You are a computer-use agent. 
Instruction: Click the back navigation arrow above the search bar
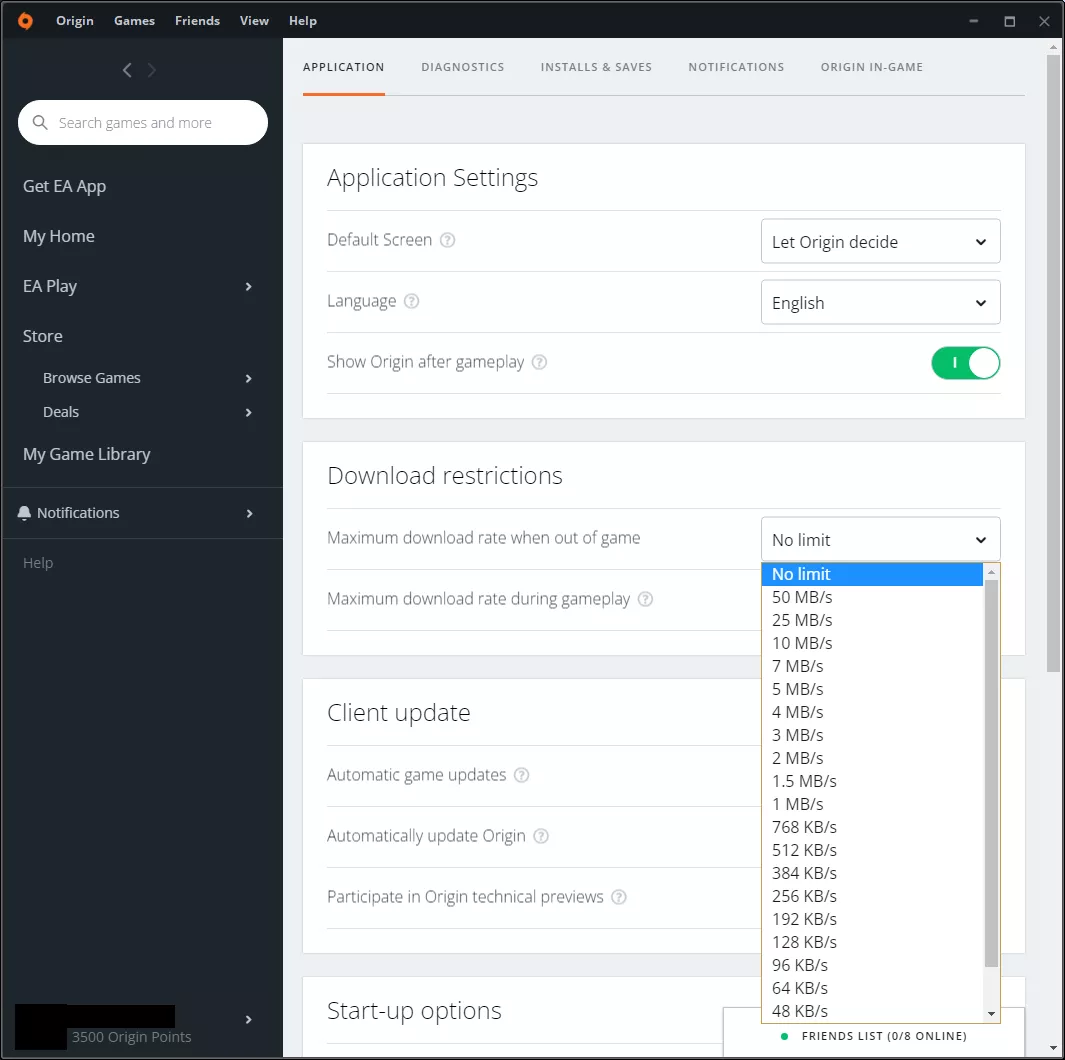pos(127,70)
